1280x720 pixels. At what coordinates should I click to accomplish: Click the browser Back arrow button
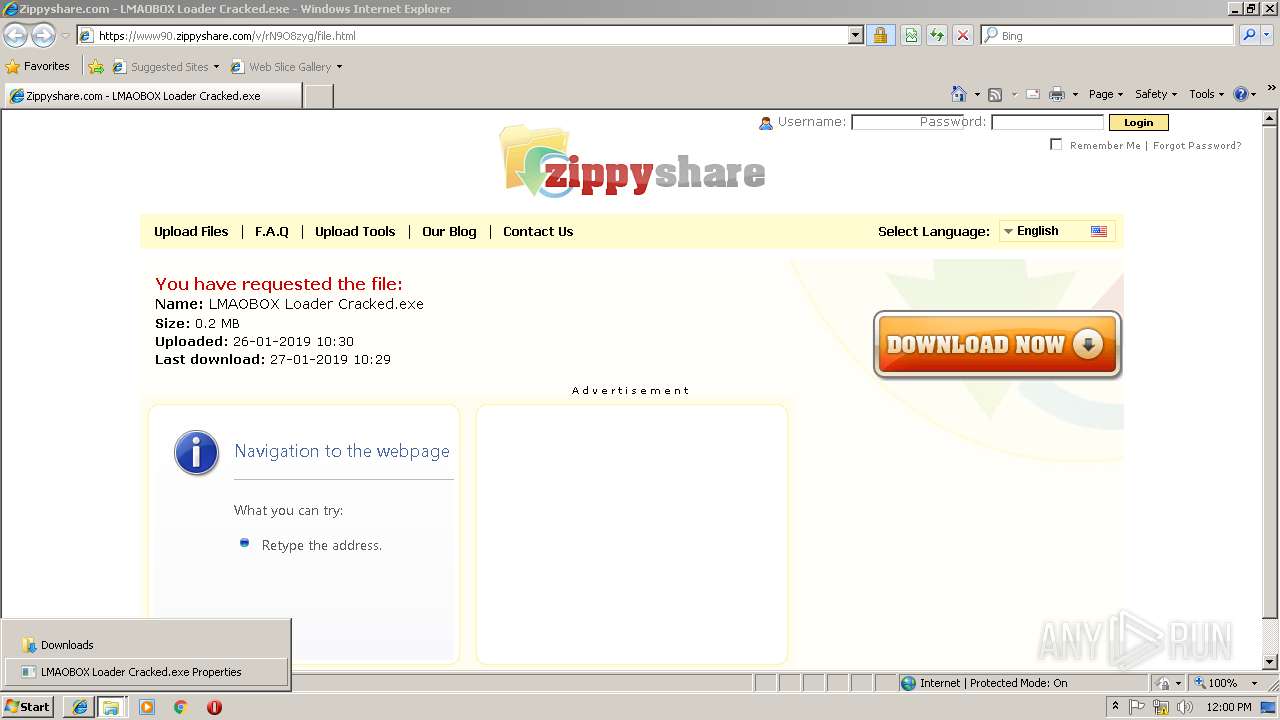(15, 35)
